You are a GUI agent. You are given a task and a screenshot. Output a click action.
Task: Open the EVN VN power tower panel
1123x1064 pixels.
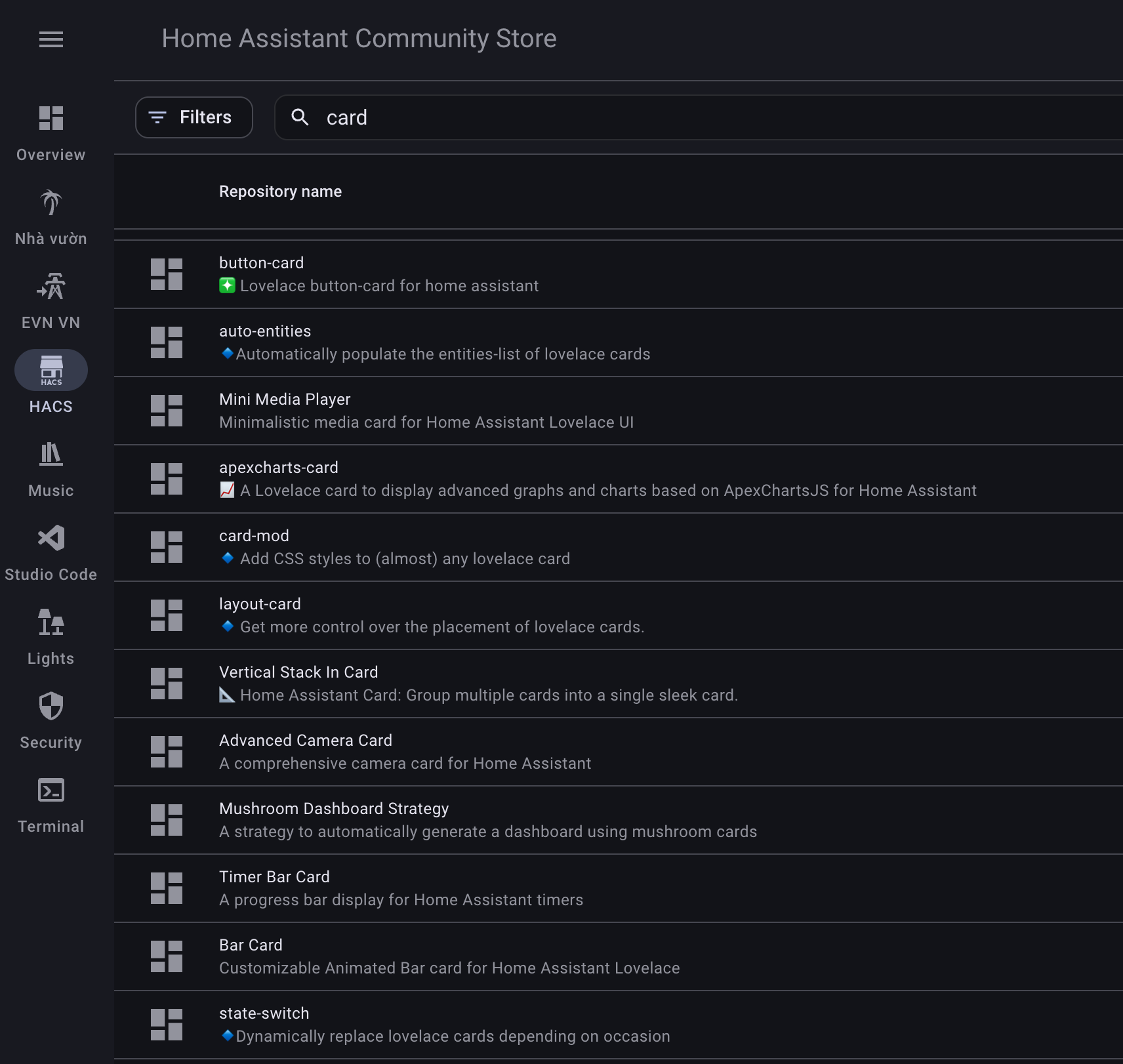click(x=51, y=287)
